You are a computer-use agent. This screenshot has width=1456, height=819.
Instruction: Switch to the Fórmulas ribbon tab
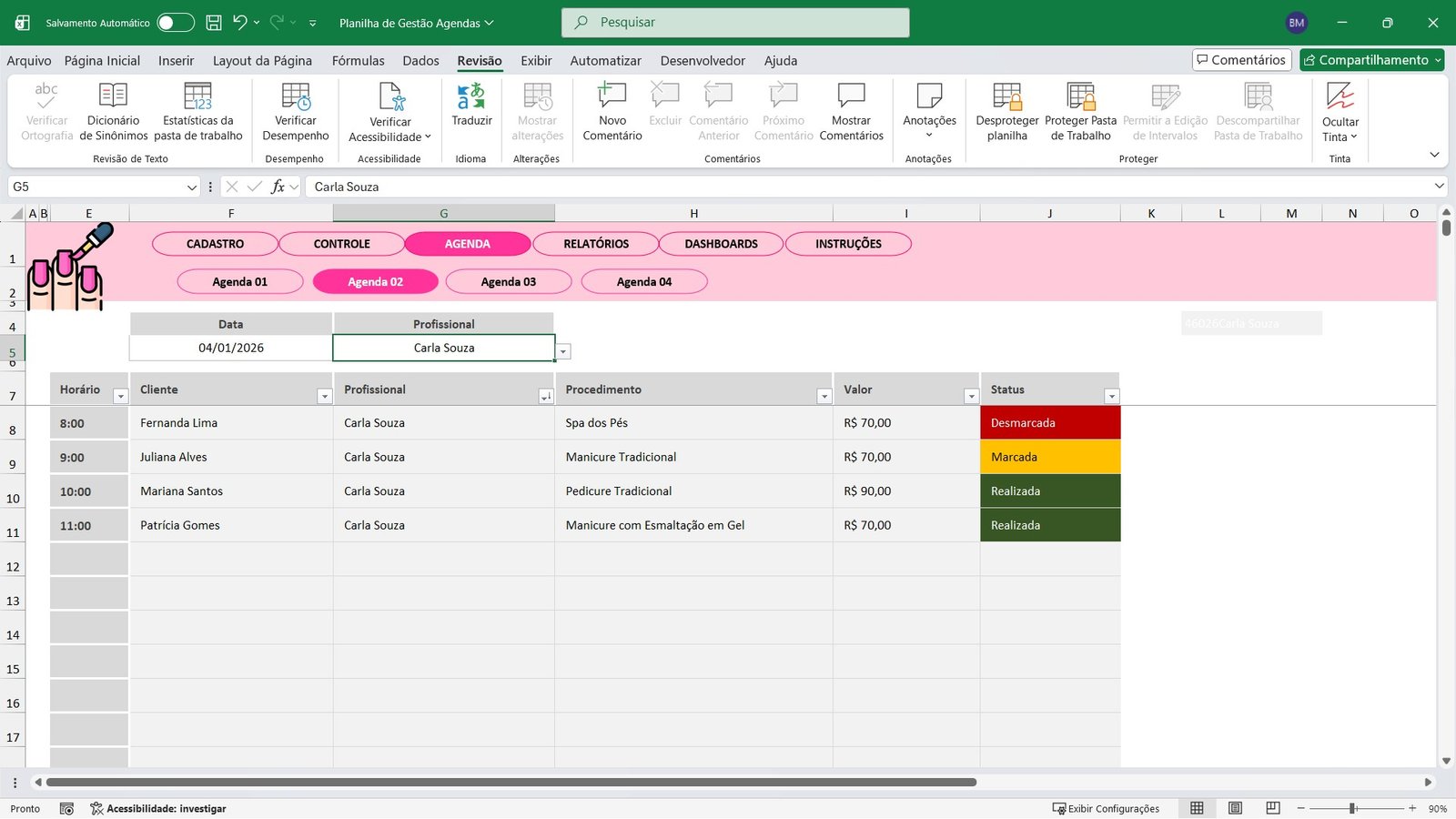[x=358, y=60]
